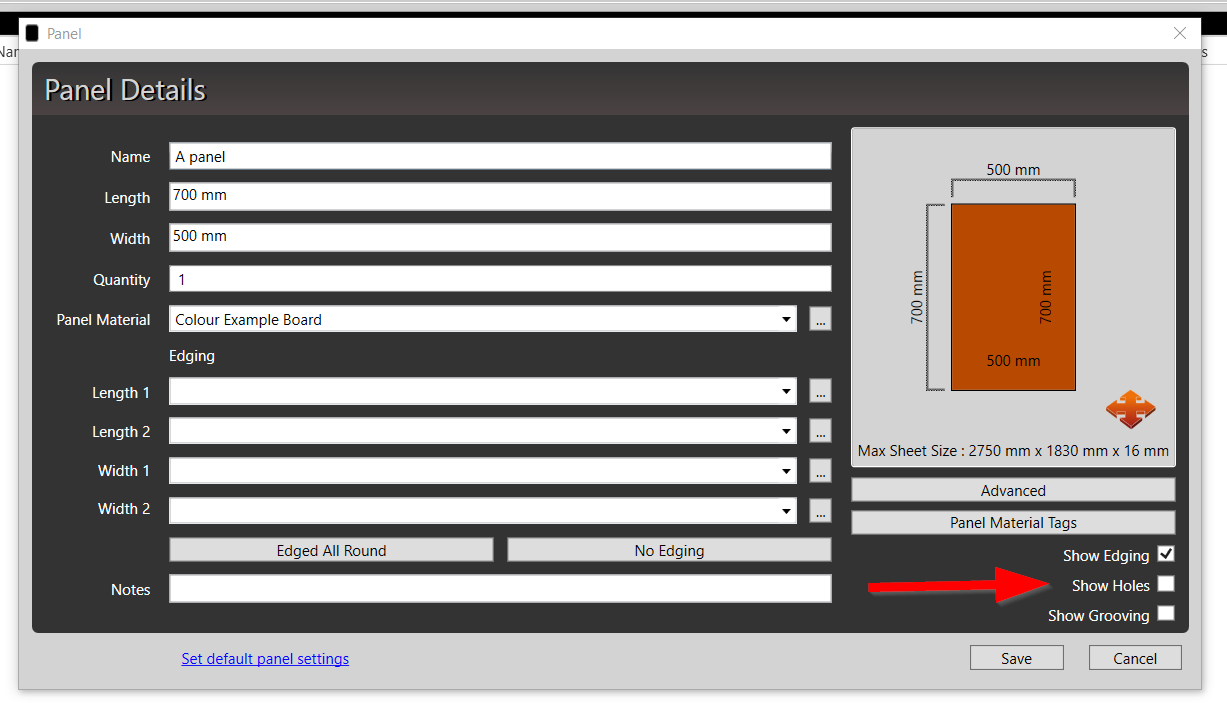Click the ellipsis button beside Length 1
Screen dimensions: 1227x705
(820, 392)
